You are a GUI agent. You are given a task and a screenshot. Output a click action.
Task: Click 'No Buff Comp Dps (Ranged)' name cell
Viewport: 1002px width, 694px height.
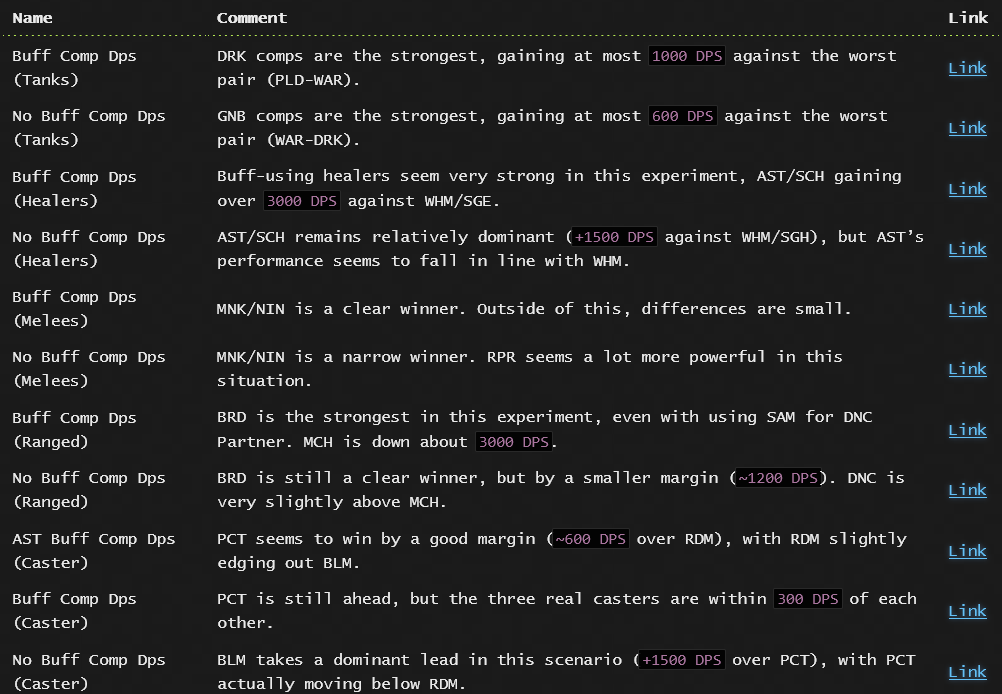click(x=89, y=490)
